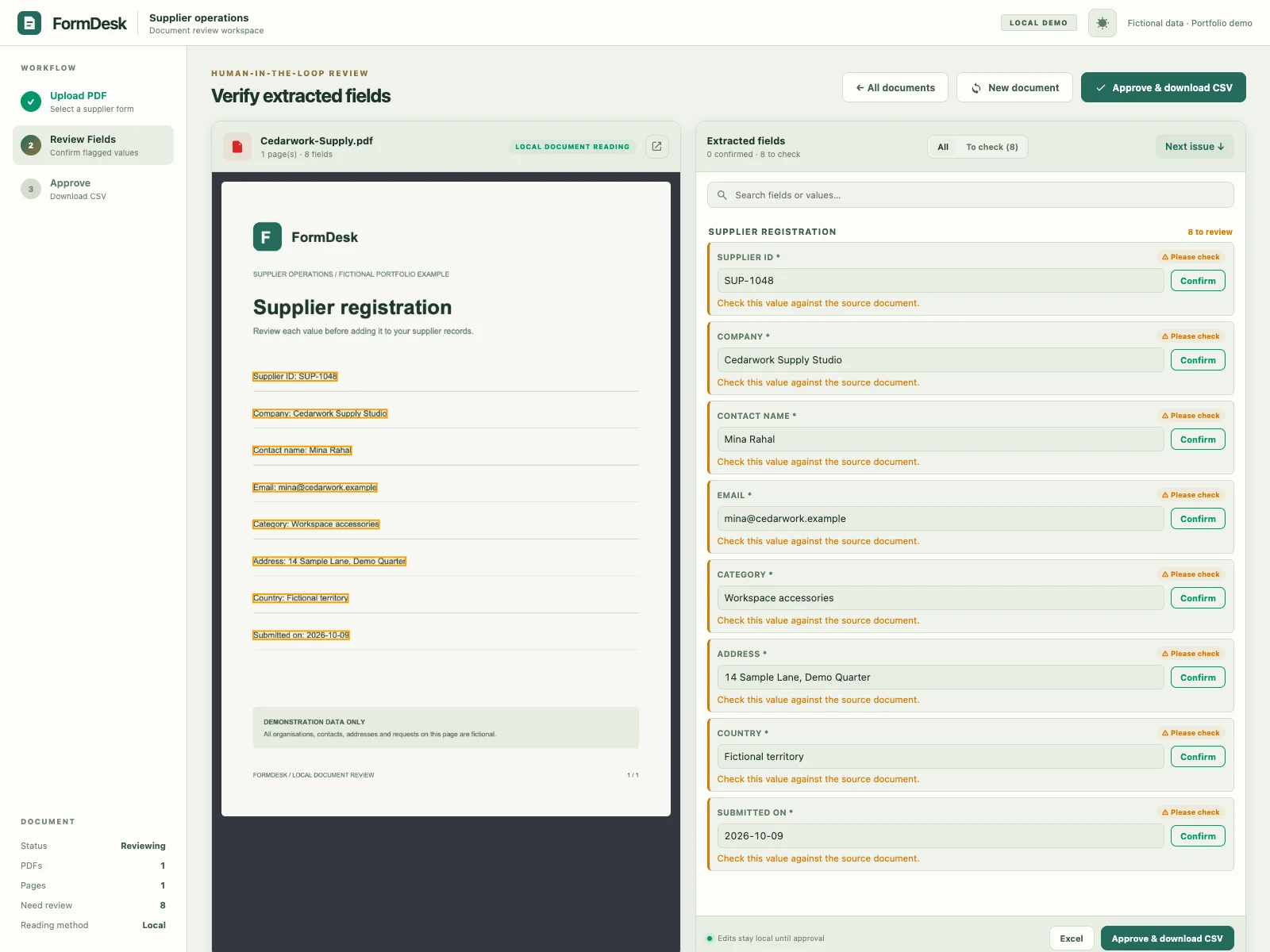Click highlighted Supplier ID: SUP-1048 in the PDF
Viewport: 1270px width, 952px height.
[x=295, y=377]
